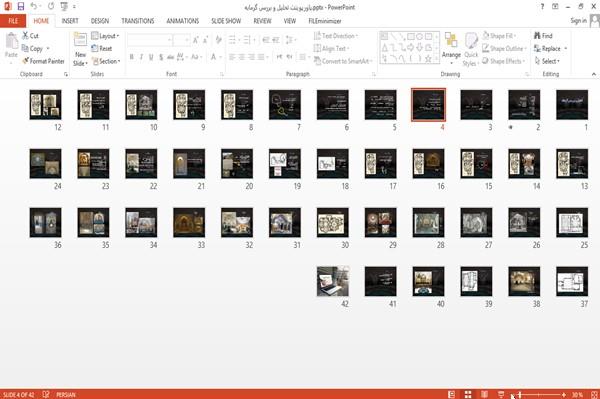This screenshot has height=399, width=600.
Task: Click the Sign in link
Action: click(578, 21)
